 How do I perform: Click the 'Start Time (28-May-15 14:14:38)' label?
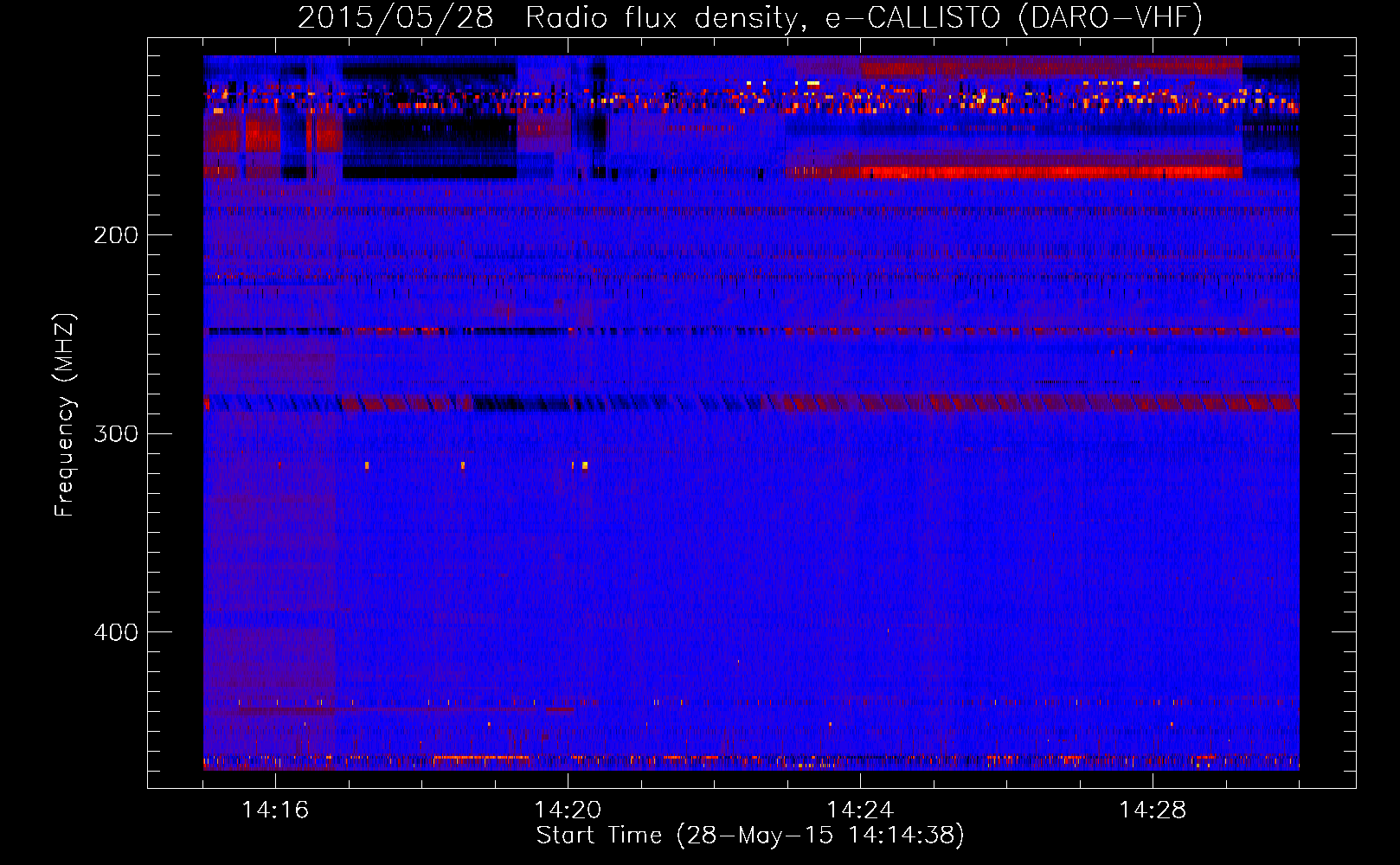tap(750, 836)
